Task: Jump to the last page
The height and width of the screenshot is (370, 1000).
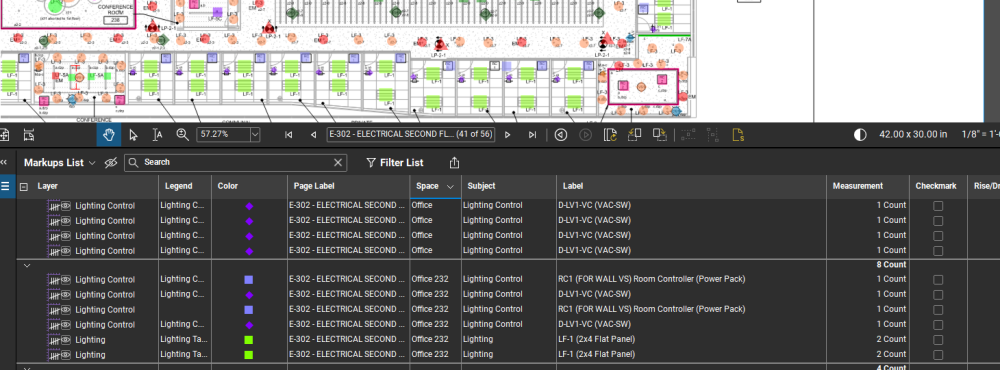Action: pos(532,135)
